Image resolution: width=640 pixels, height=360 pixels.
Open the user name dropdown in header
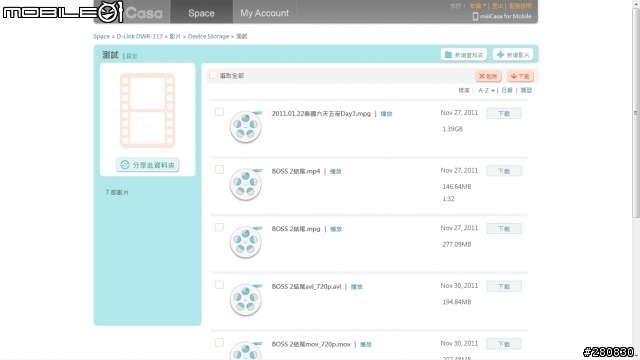pos(478,6)
